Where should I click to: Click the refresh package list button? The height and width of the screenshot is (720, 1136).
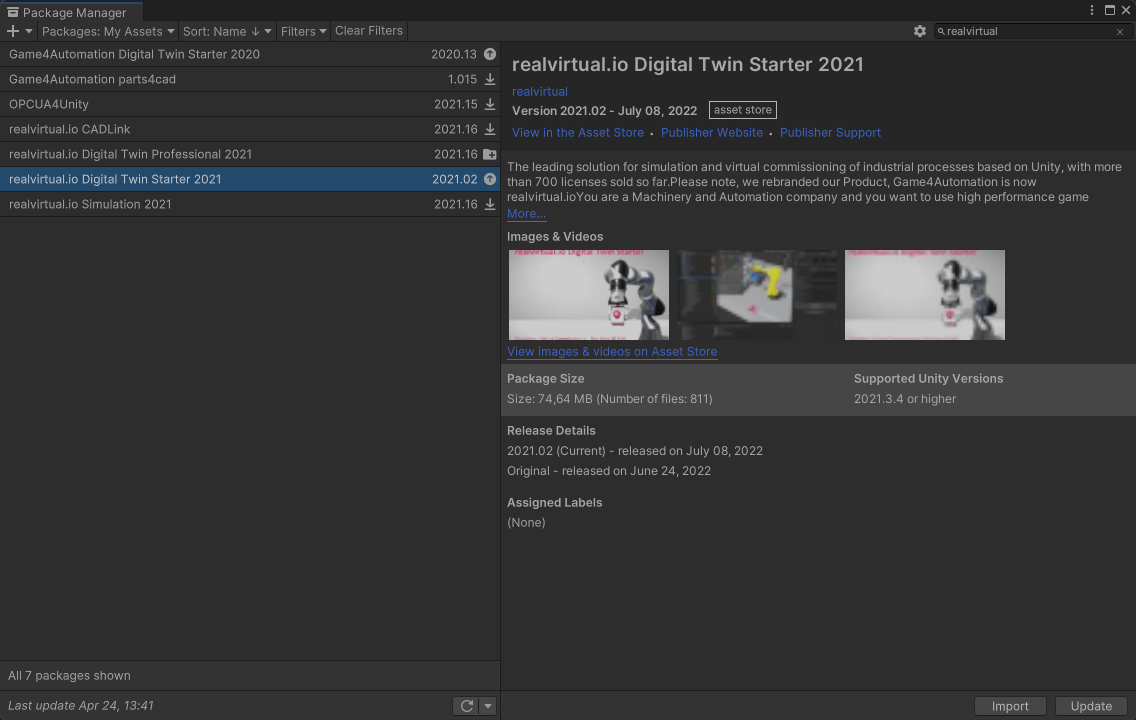point(467,706)
